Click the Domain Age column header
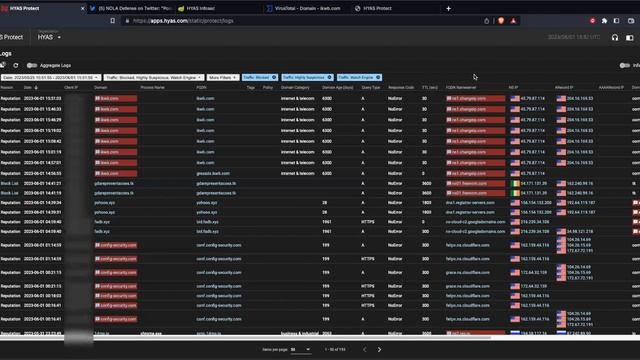The height and width of the screenshot is (360, 640). [338, 88]
